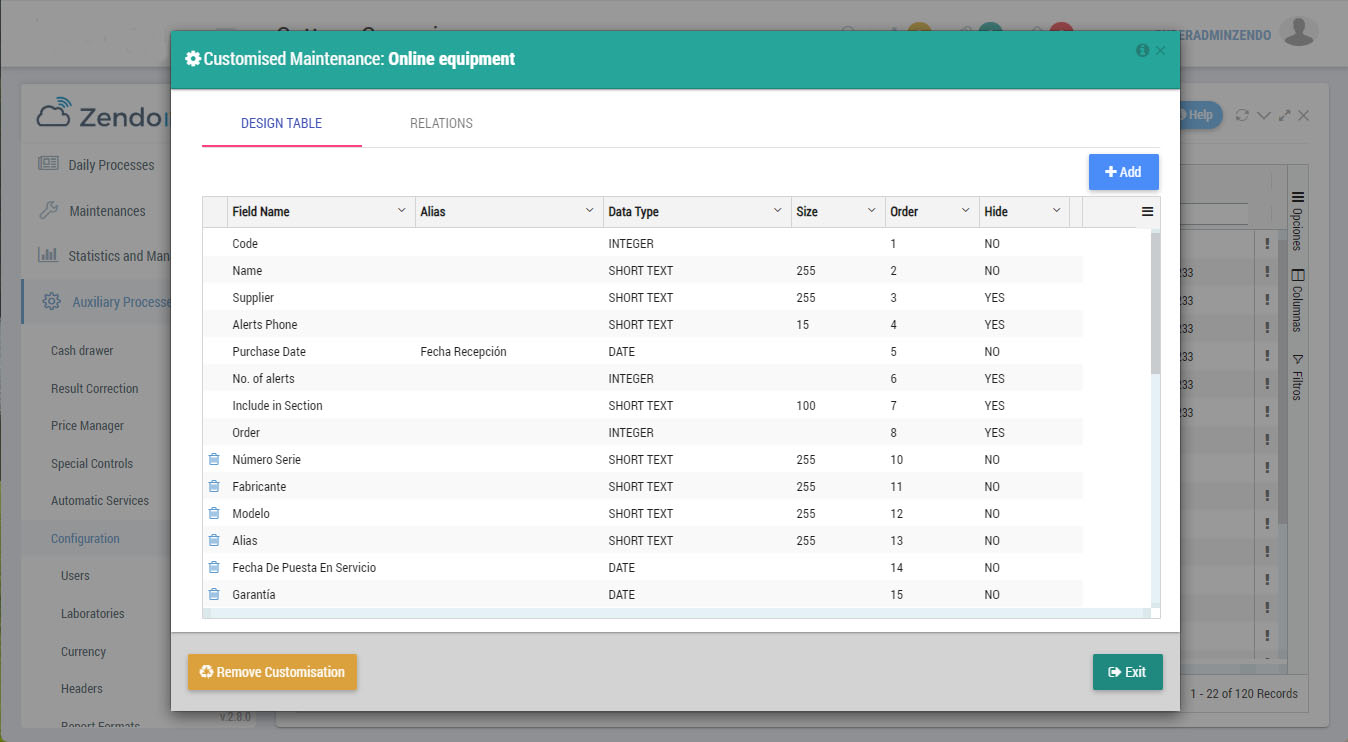The width and height of the screenshot is (1348, 742).
Task: Click the background panel expand arrows icon
Action: tap(1284, 115)
